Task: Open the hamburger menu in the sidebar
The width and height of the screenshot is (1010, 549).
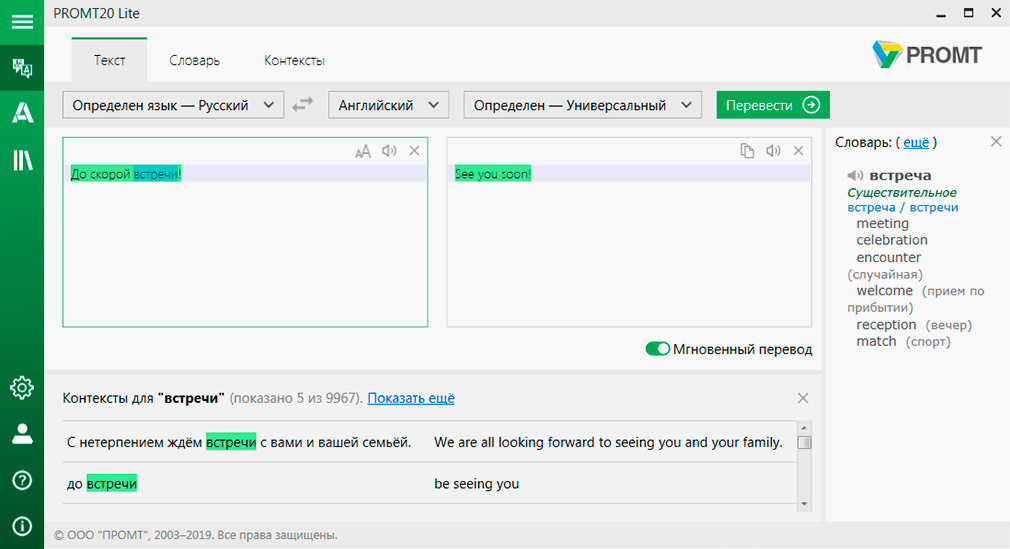Action: click(x=22, y=22)
